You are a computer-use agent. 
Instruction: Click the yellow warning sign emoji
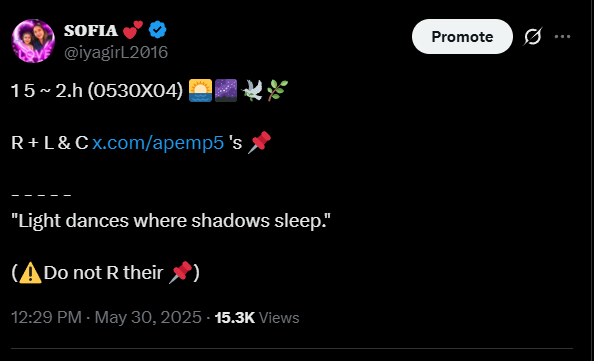[x=30, y=272]
